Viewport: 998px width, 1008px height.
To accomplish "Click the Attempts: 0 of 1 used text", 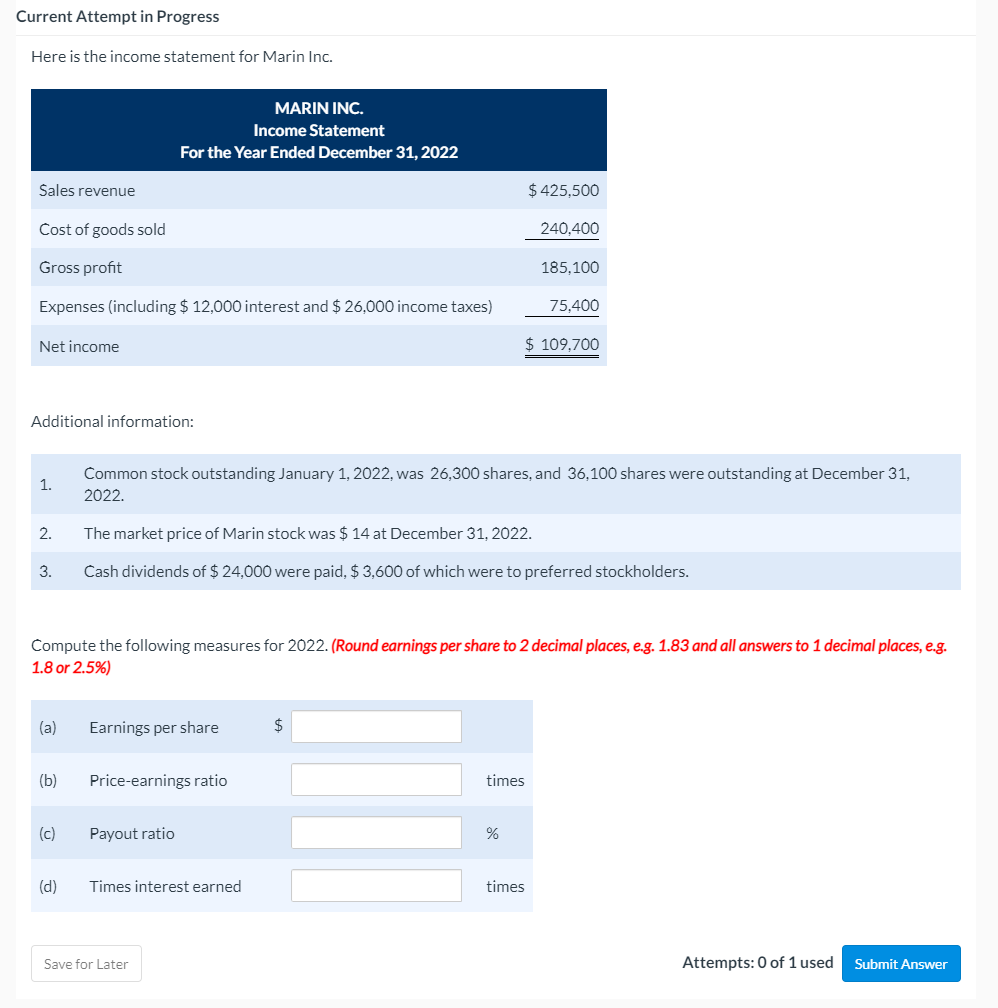I will pyautogui.click(x=758, y=962).
